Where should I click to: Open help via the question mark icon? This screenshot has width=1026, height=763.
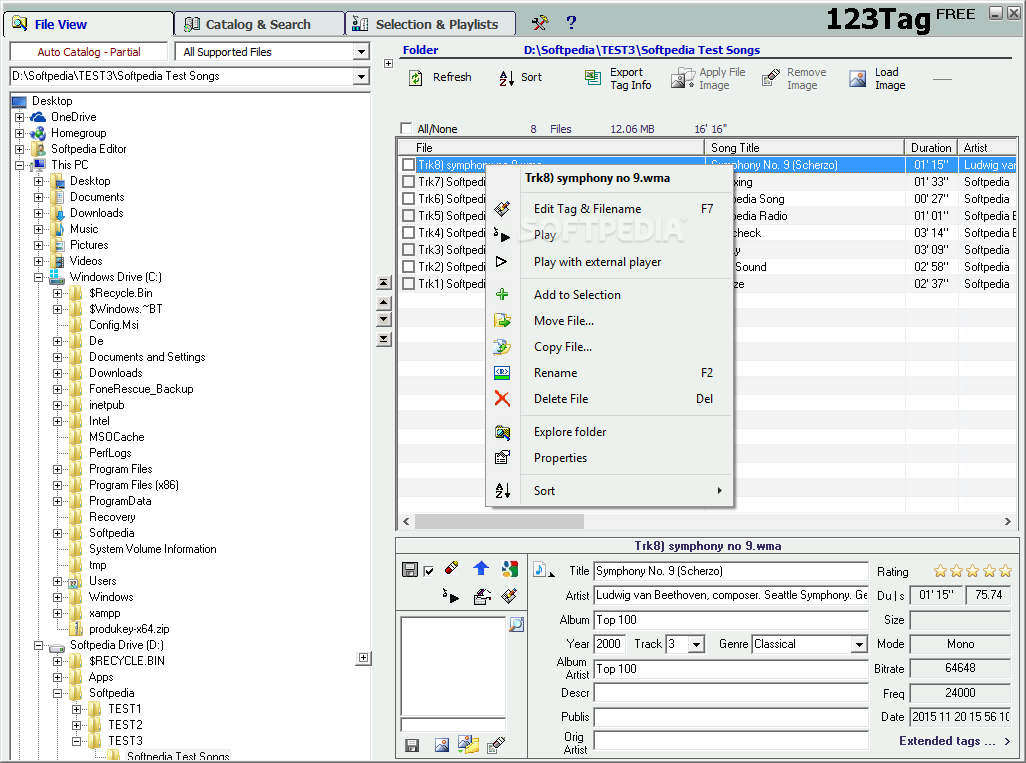tap(571, 23)
